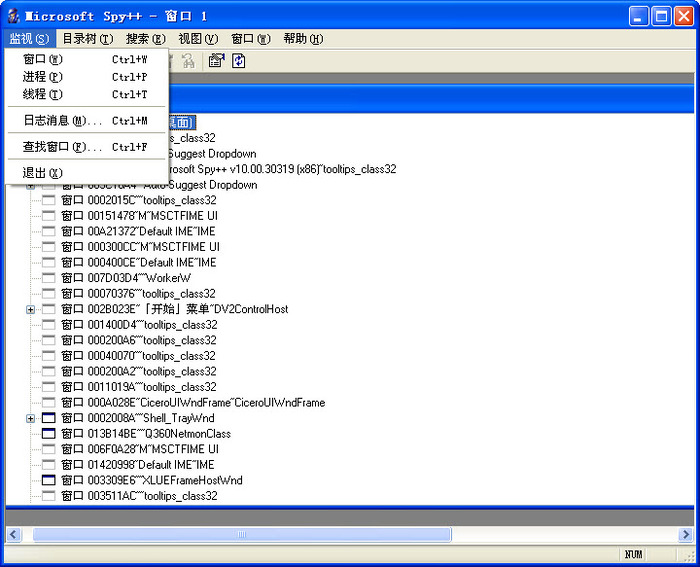Open the 监视(S) menu
Screen dimensions: 700x567
coord(29,39)
